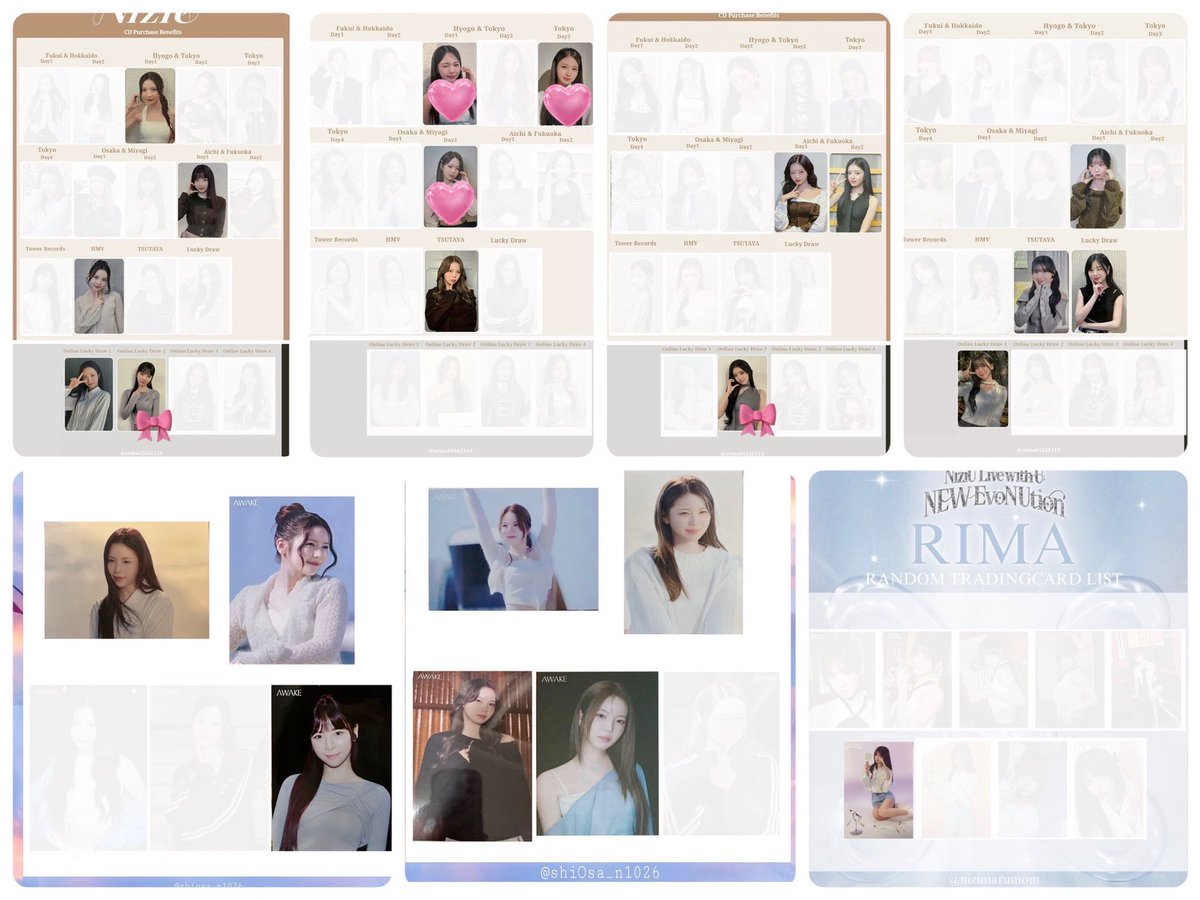
Task: Open AWAKE card with black outfit, wooden backdrop
Action: [472, 754]
